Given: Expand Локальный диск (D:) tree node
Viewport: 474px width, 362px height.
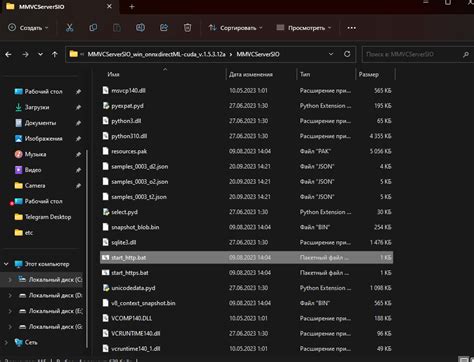Looking at the screenshot, I should (x=10, y=295).
